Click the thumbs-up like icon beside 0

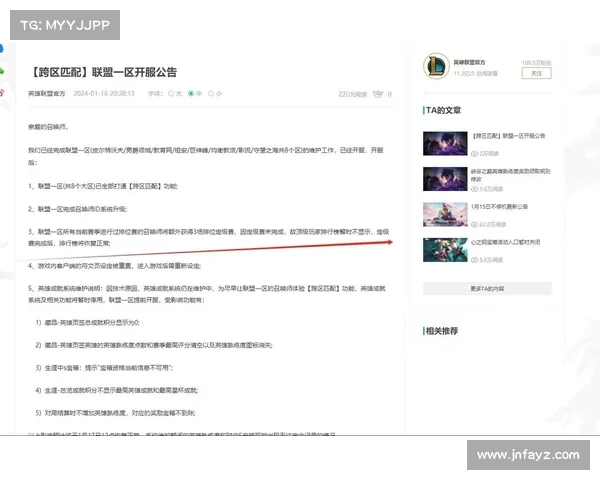point(378,94)
